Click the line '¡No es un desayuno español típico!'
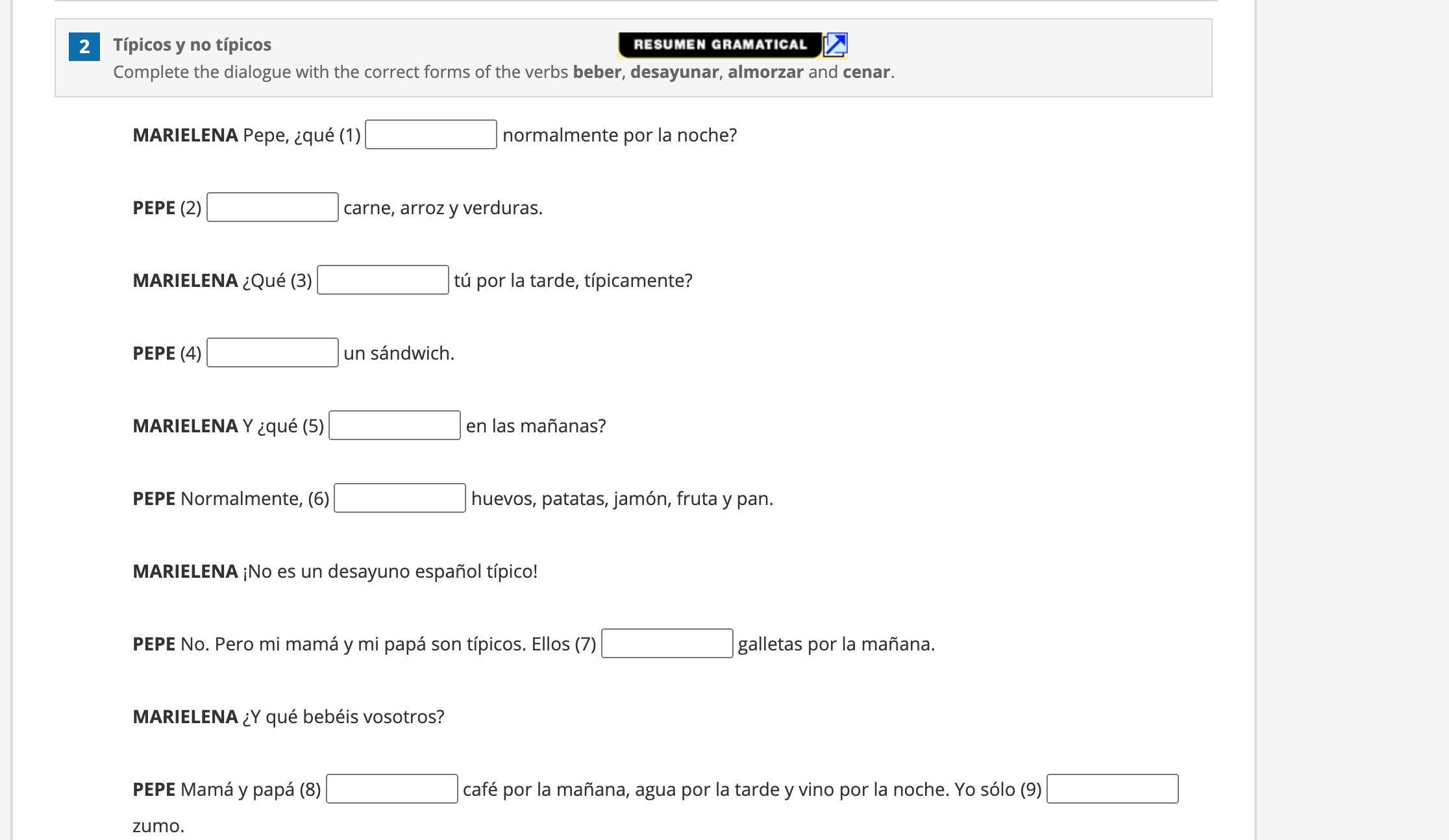1449x840 pixels. 390,571
